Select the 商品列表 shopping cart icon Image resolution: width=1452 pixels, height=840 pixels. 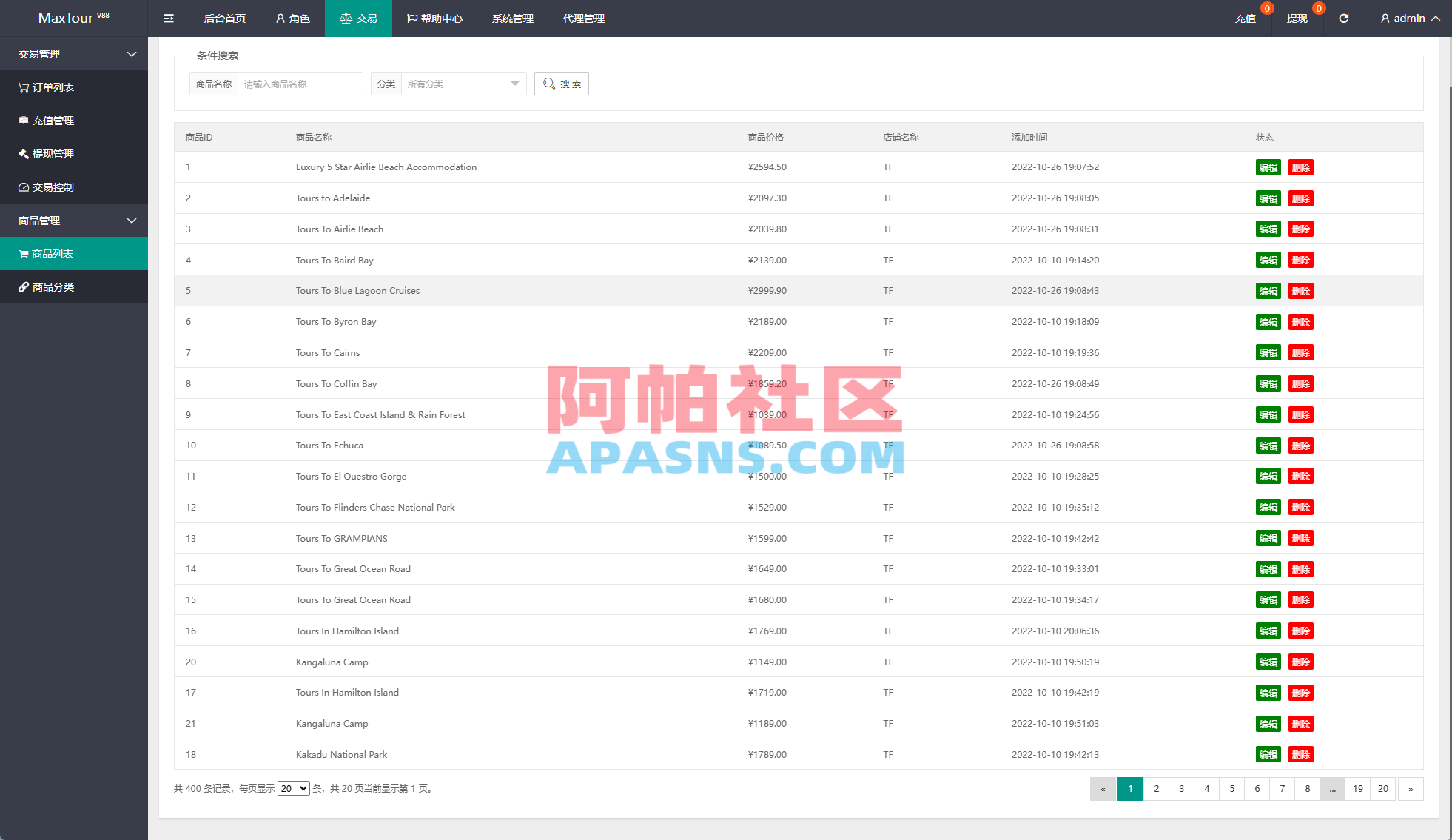23,253
